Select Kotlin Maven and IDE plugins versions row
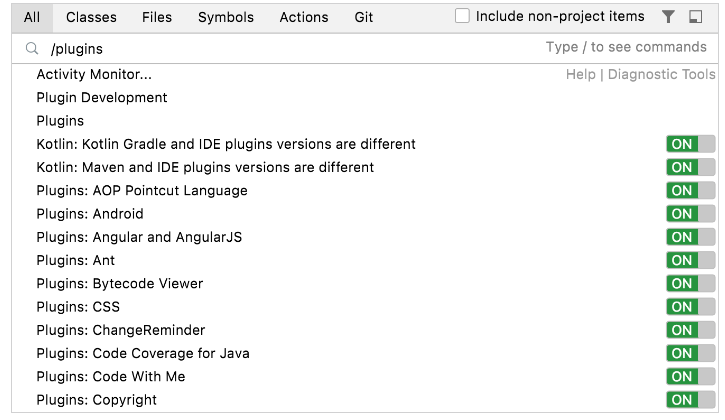 tap(365, 167)
